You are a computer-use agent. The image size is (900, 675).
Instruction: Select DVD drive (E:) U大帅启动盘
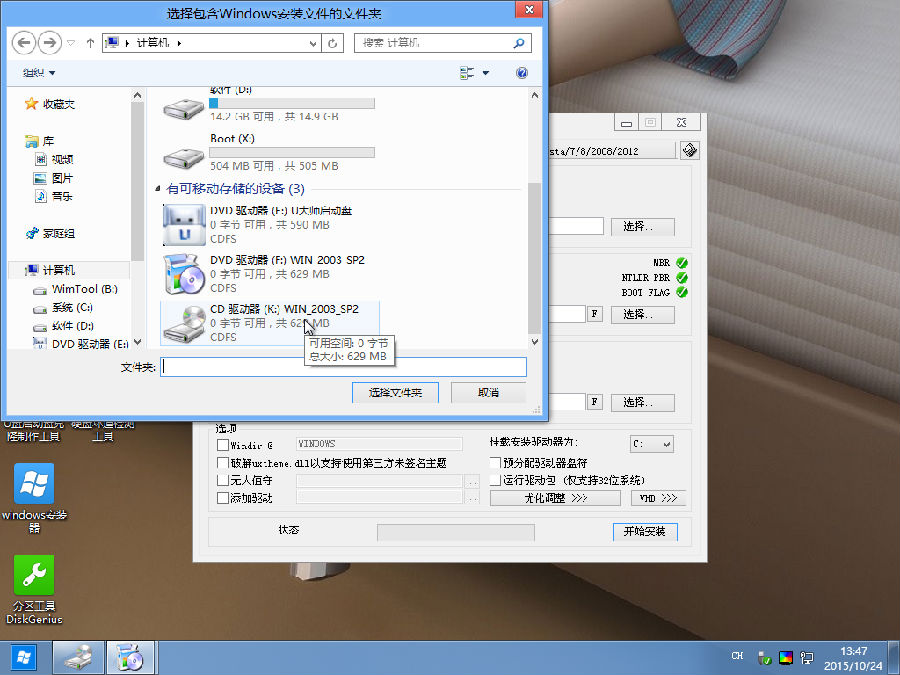pos(270,224)
